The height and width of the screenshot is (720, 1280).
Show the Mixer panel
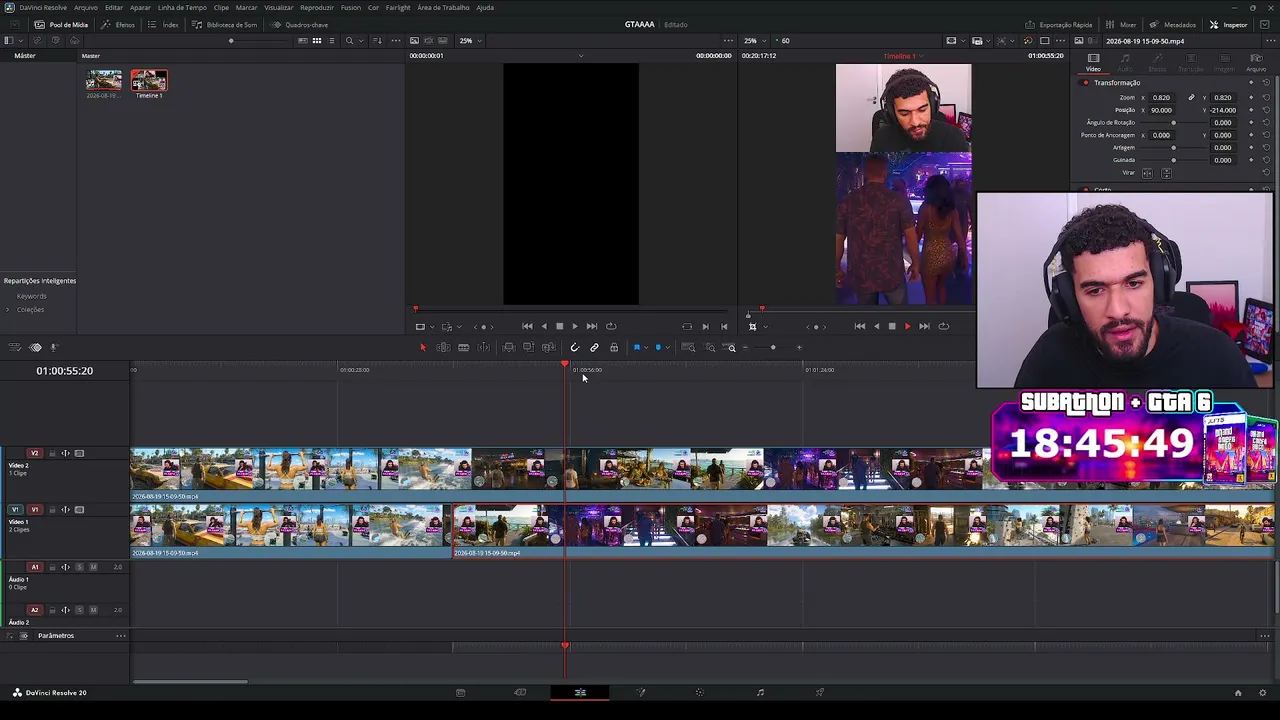pos(1121,24)
